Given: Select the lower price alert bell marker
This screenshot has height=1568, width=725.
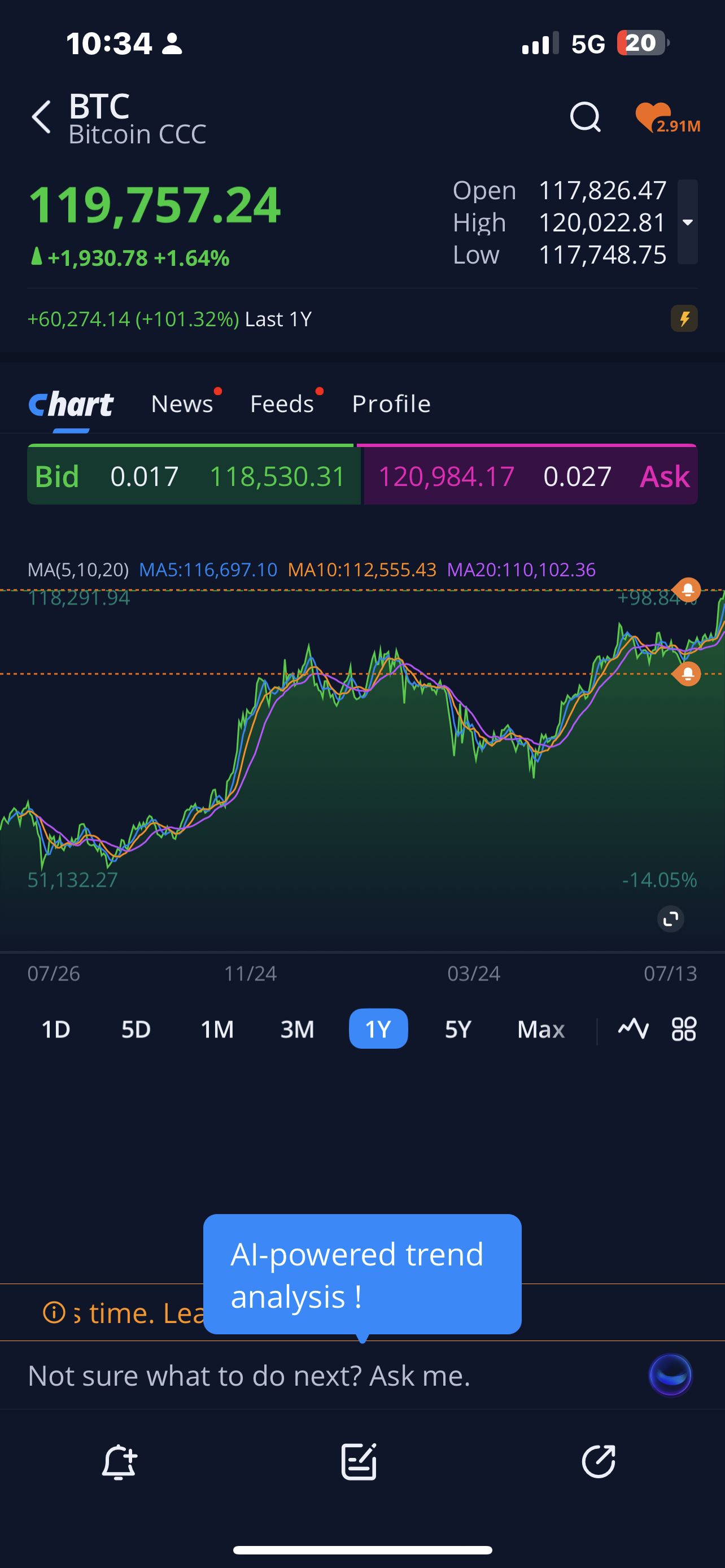Looking at the screenshot, I should click(688, 674).
